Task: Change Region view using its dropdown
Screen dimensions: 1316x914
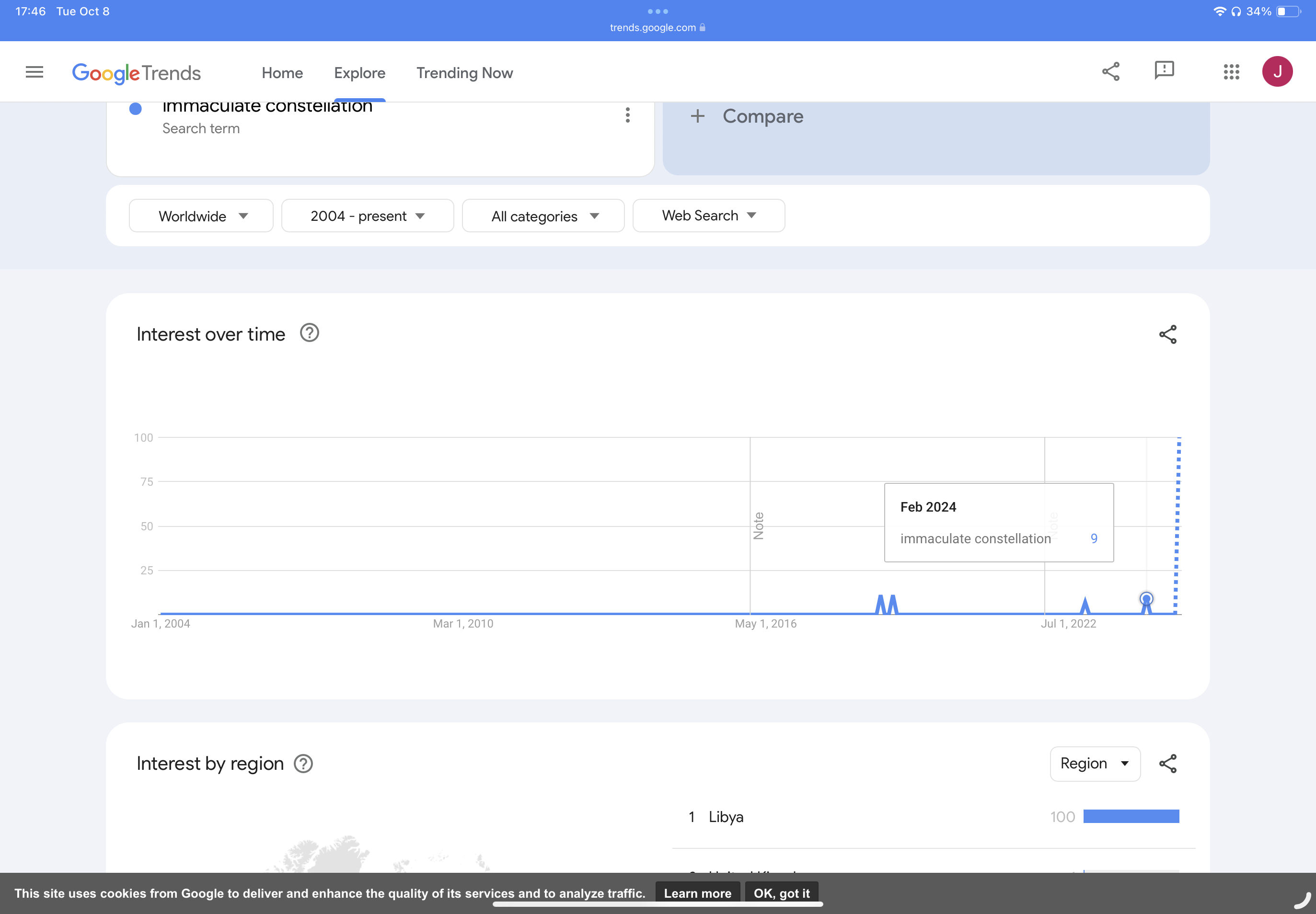Action: pos(1094,764)
